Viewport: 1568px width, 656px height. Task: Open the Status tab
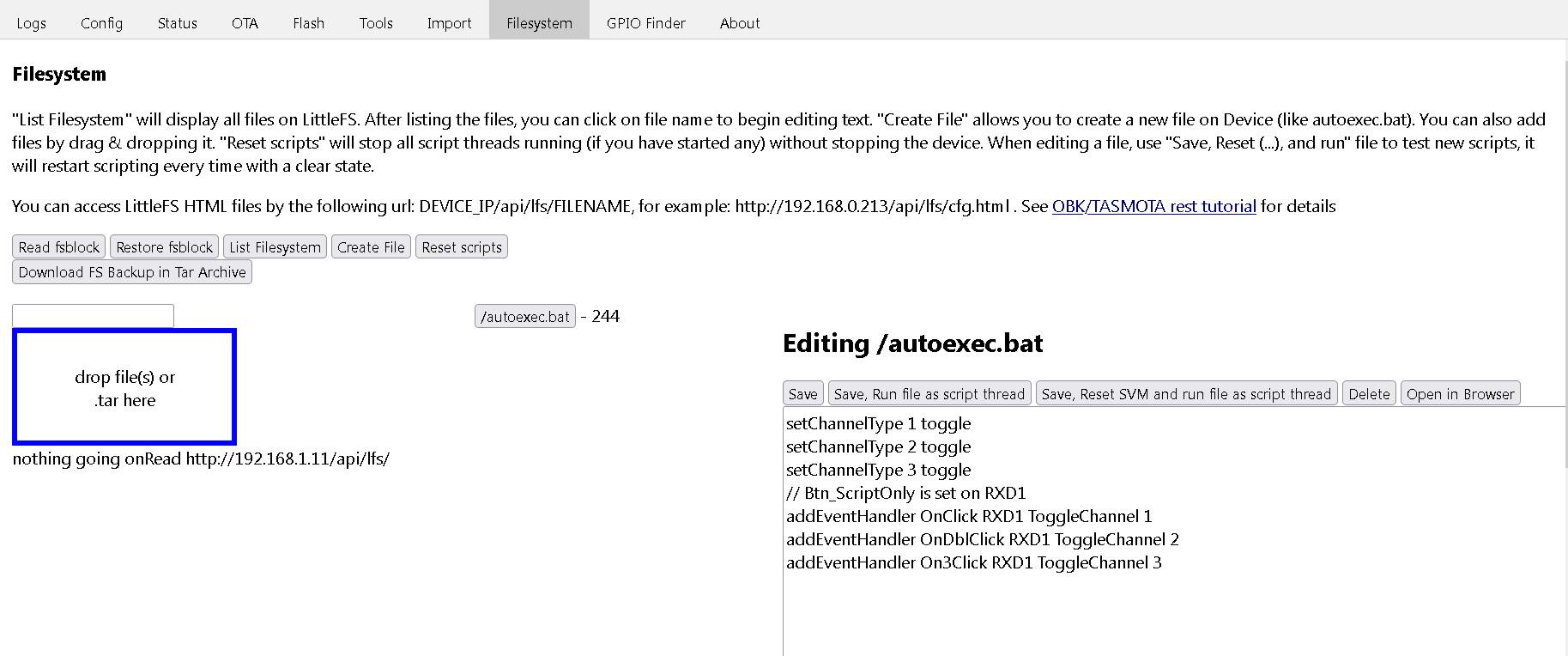177,23
